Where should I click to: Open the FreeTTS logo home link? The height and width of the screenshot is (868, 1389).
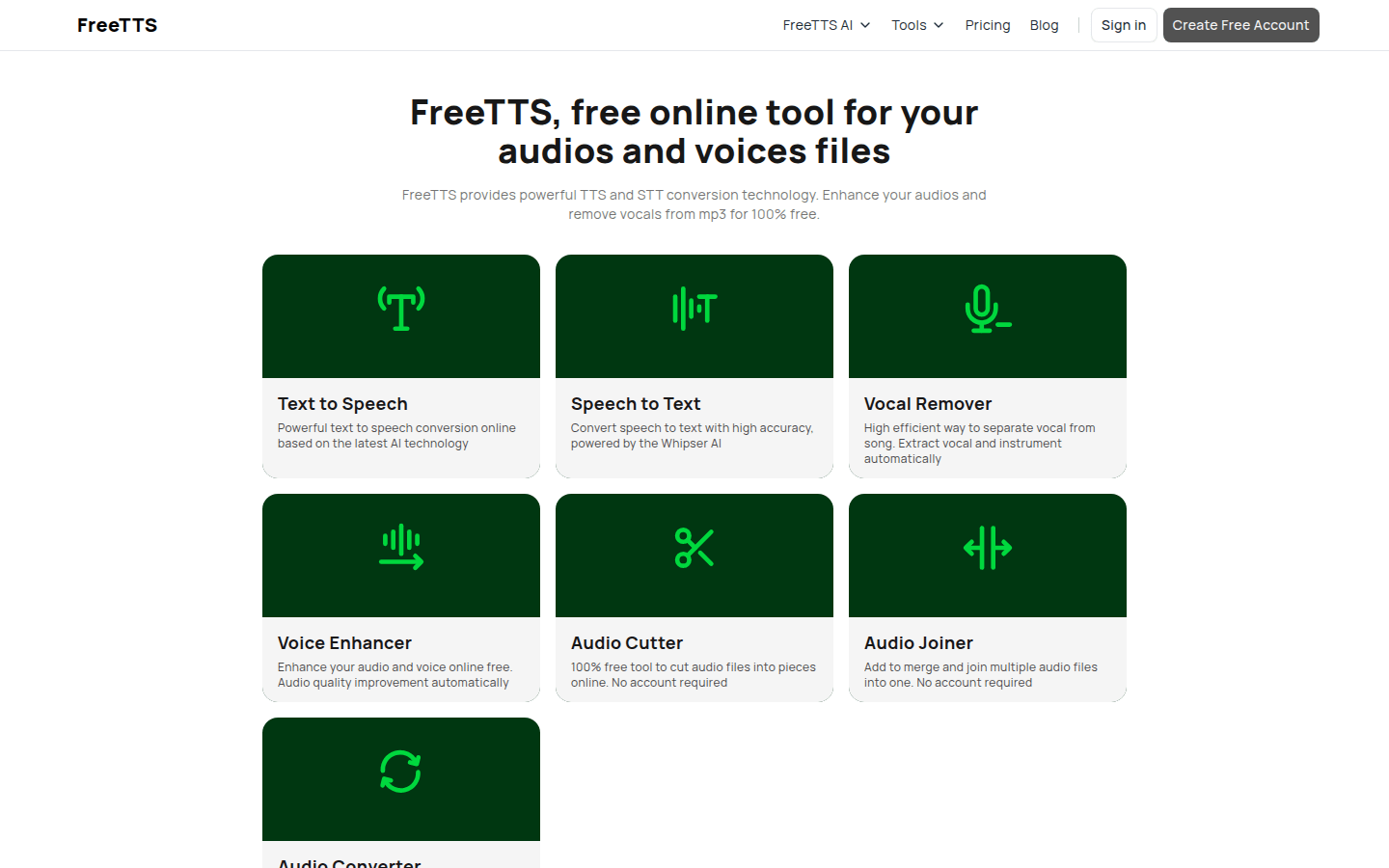coord(117,25)
